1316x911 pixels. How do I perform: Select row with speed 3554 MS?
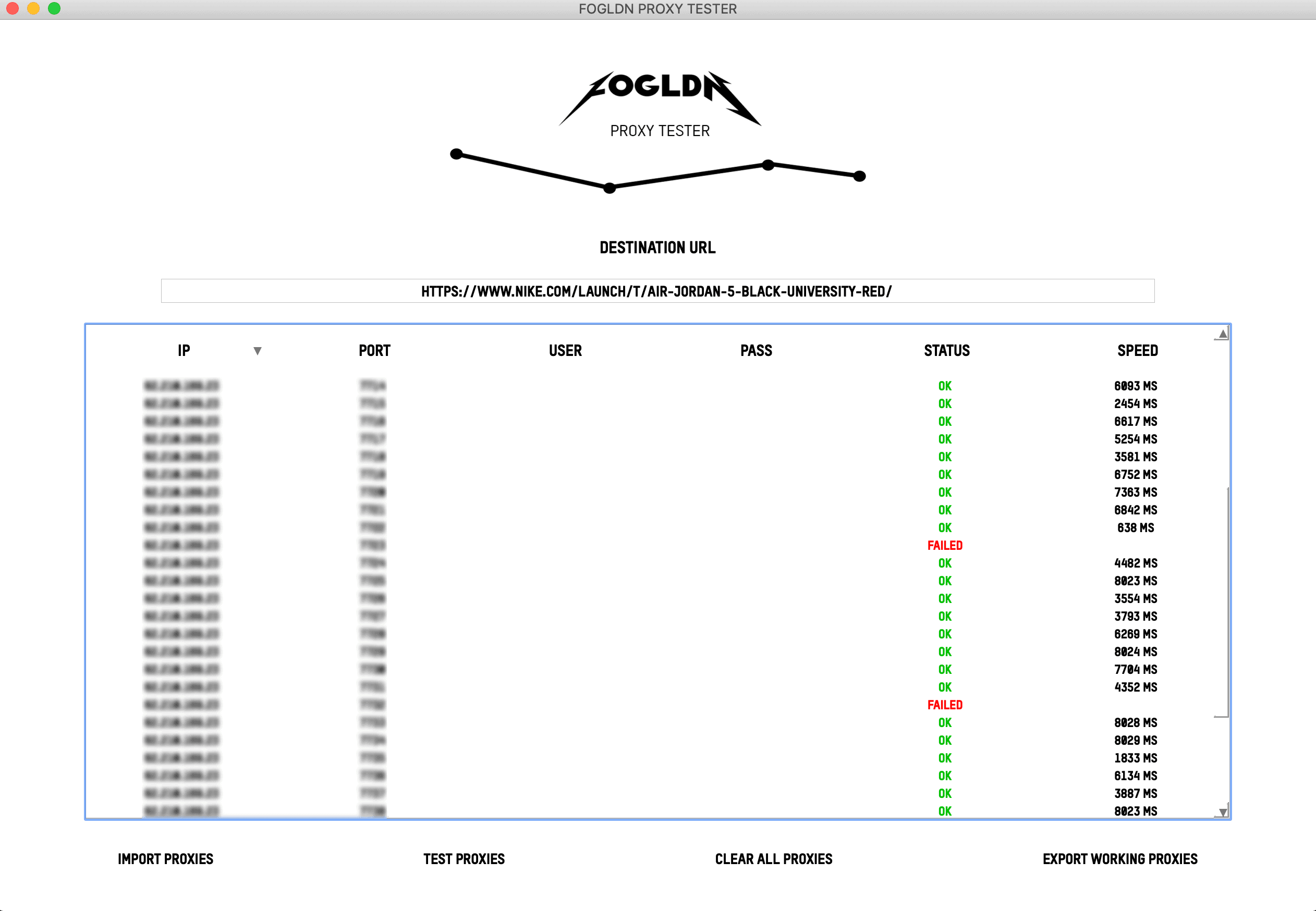coord(651,599)
